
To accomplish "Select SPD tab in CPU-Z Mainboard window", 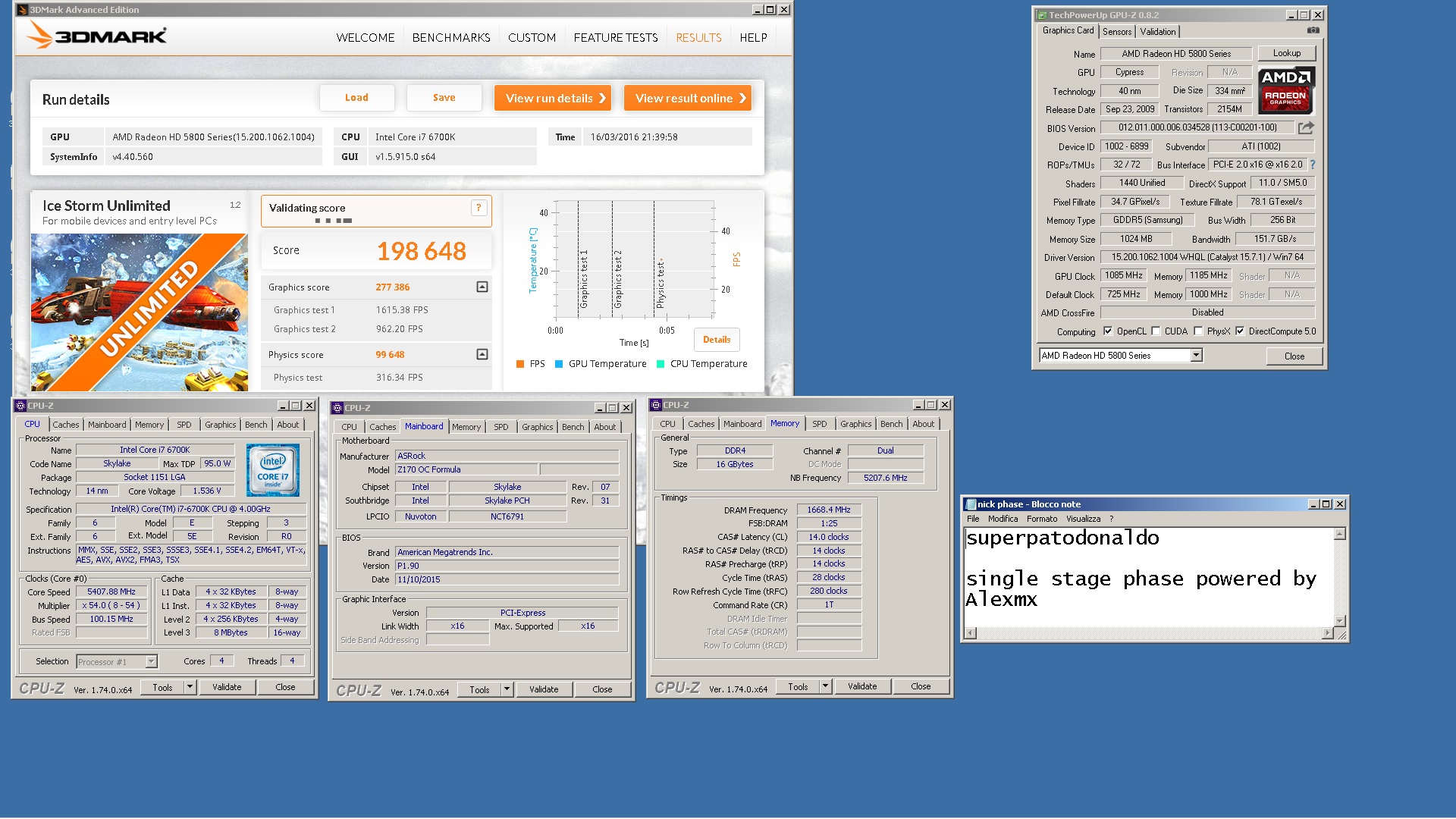I will [501, 427].
